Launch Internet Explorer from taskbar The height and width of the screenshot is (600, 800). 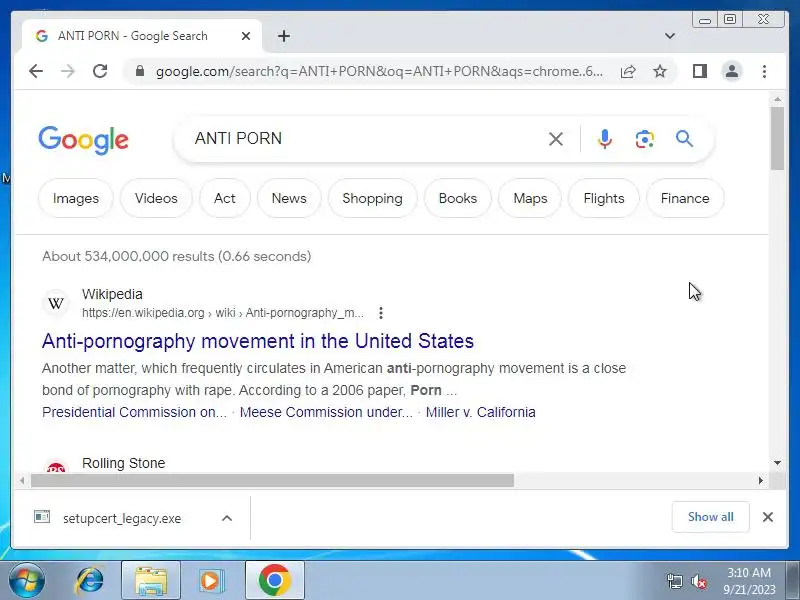click(90, 581)
